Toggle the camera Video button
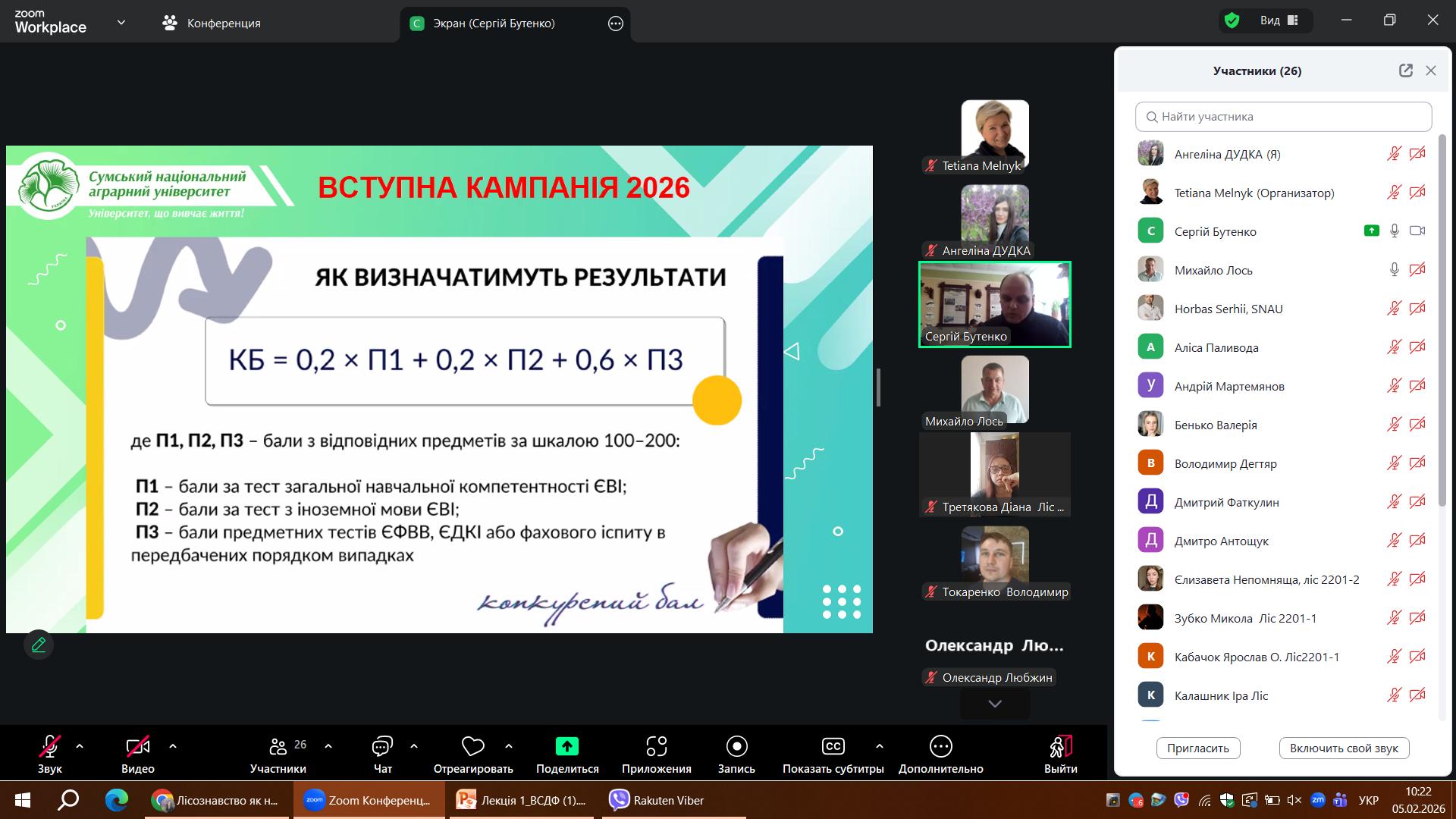Viewport: 1456px width, 819px height. (x=137, y=747)
